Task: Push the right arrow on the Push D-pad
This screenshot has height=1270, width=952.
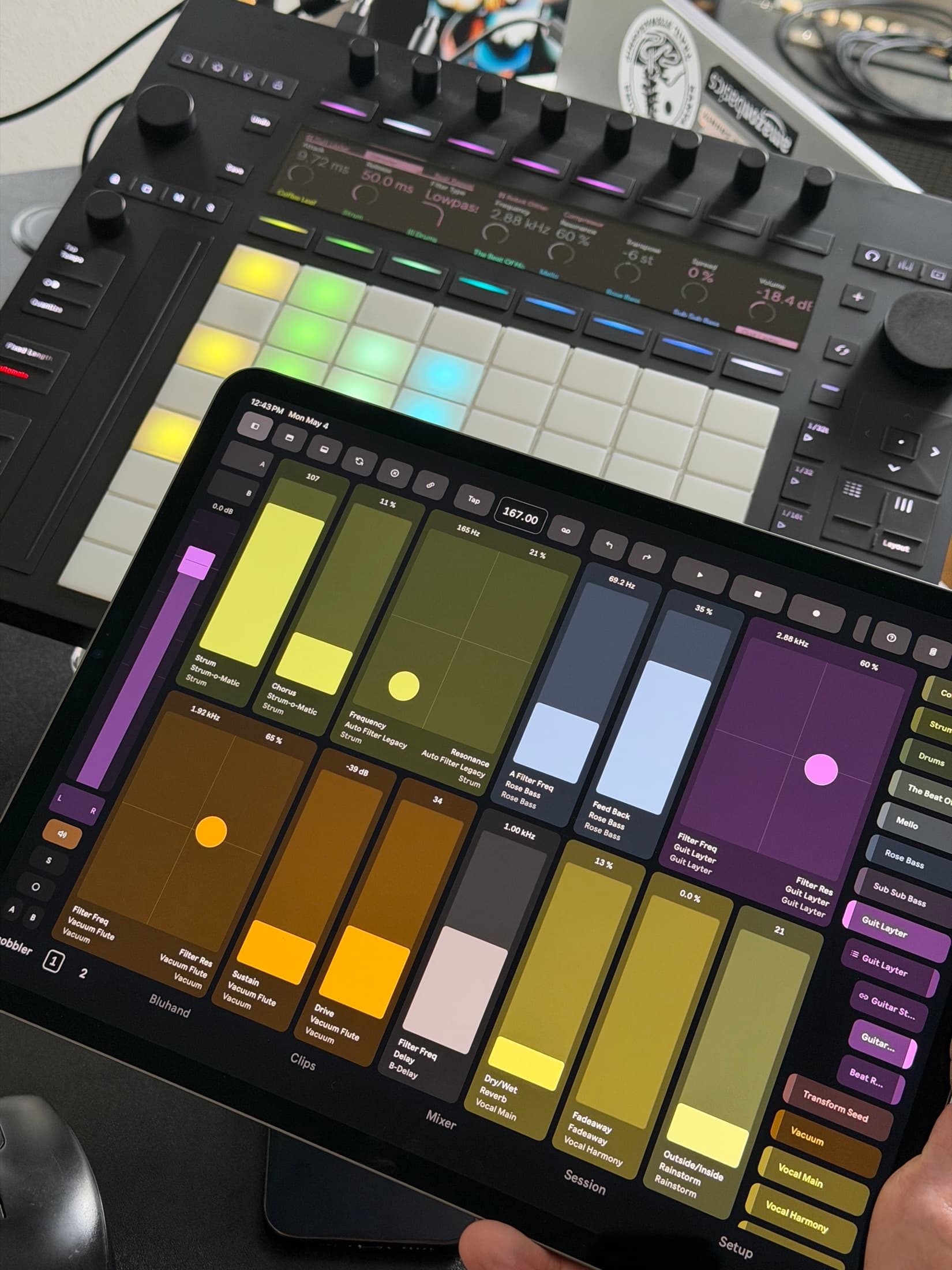Action: (x=935, y=452)
